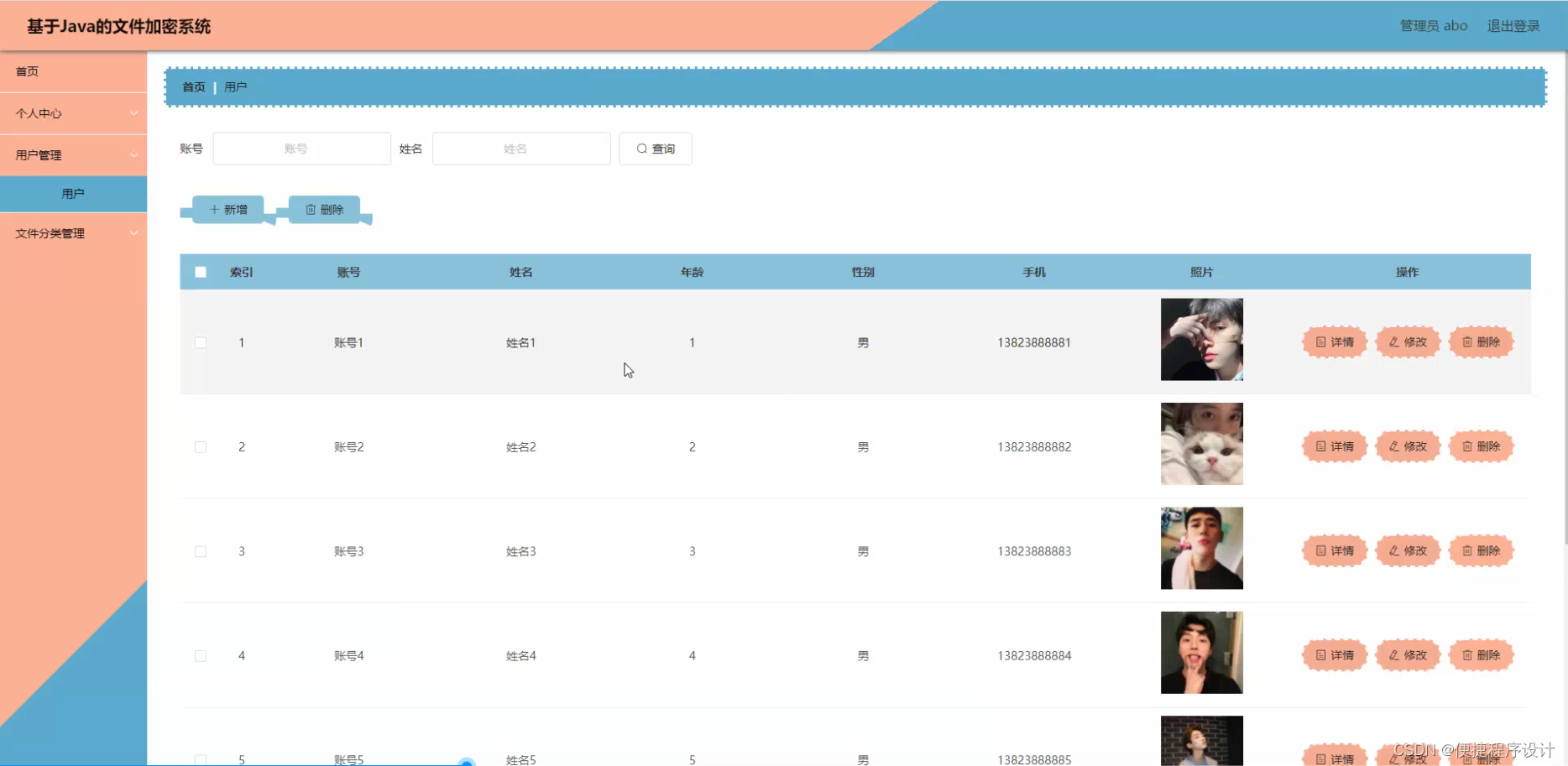The height and width of the screenshot is (766, 1568).
Task: Click the search magnifier icon in 查询 button
Action: pyautogui.click(x=641, y=149)
